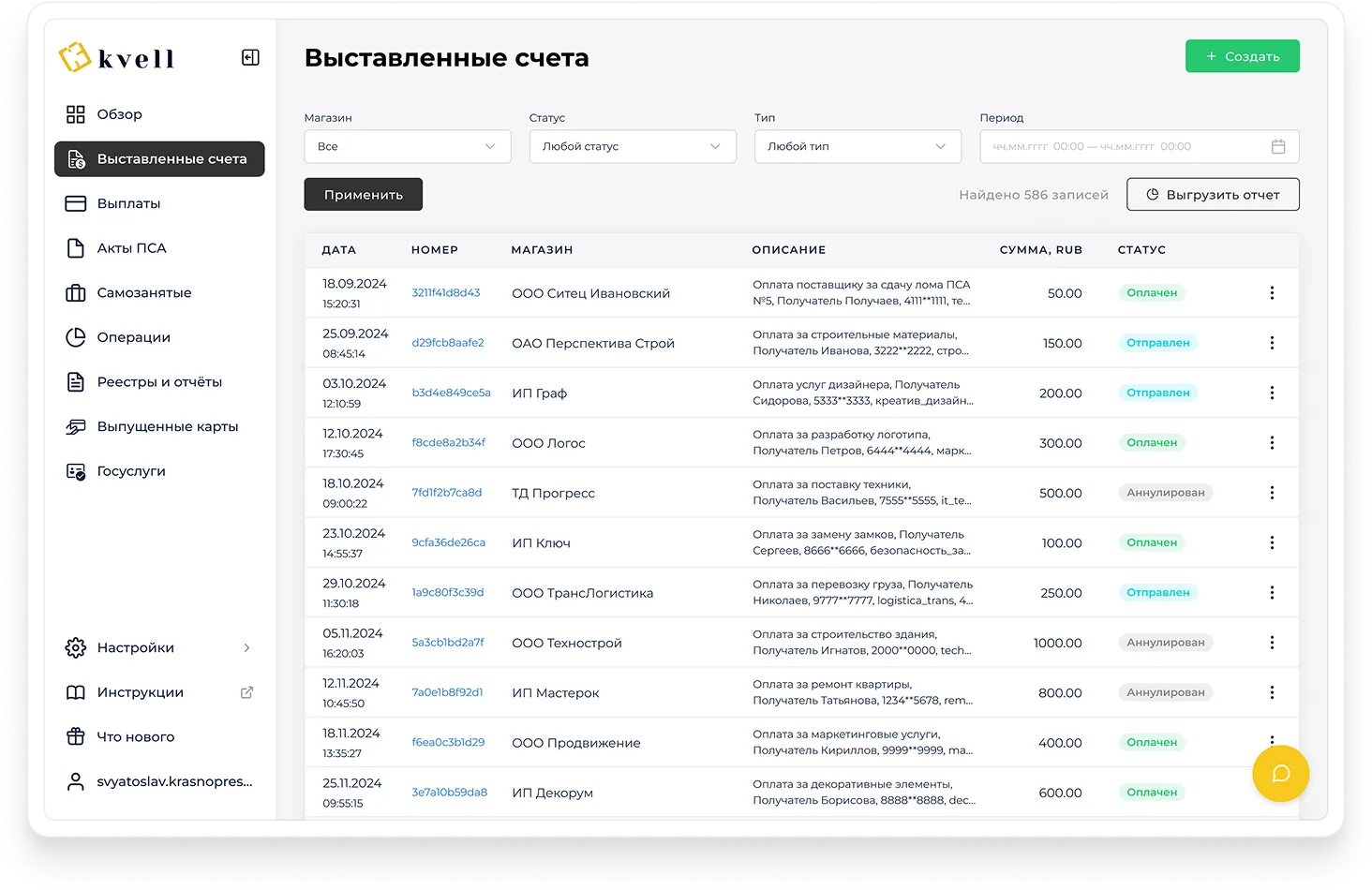The height and width of the screenshot is (890, 1372).
Task: Click the kvell logo
Action: 117,58
